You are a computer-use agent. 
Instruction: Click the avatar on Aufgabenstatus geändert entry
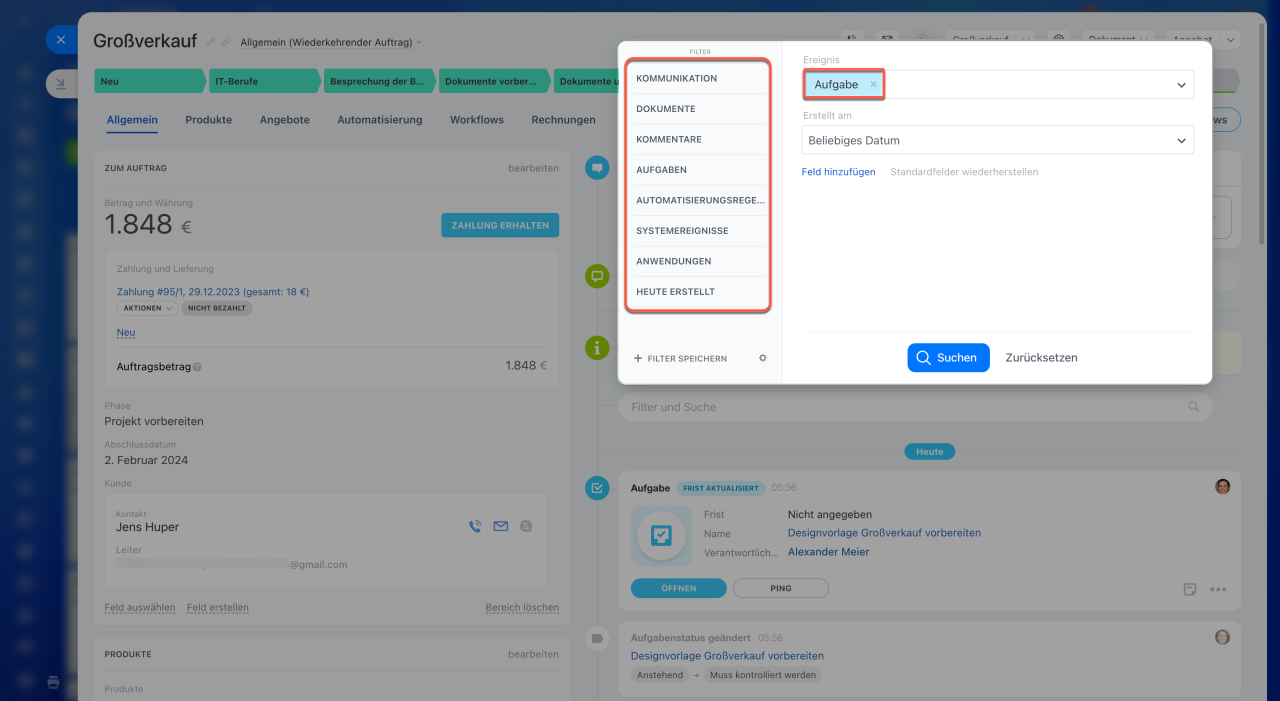pyautogui.click(x=1222, y=637)
